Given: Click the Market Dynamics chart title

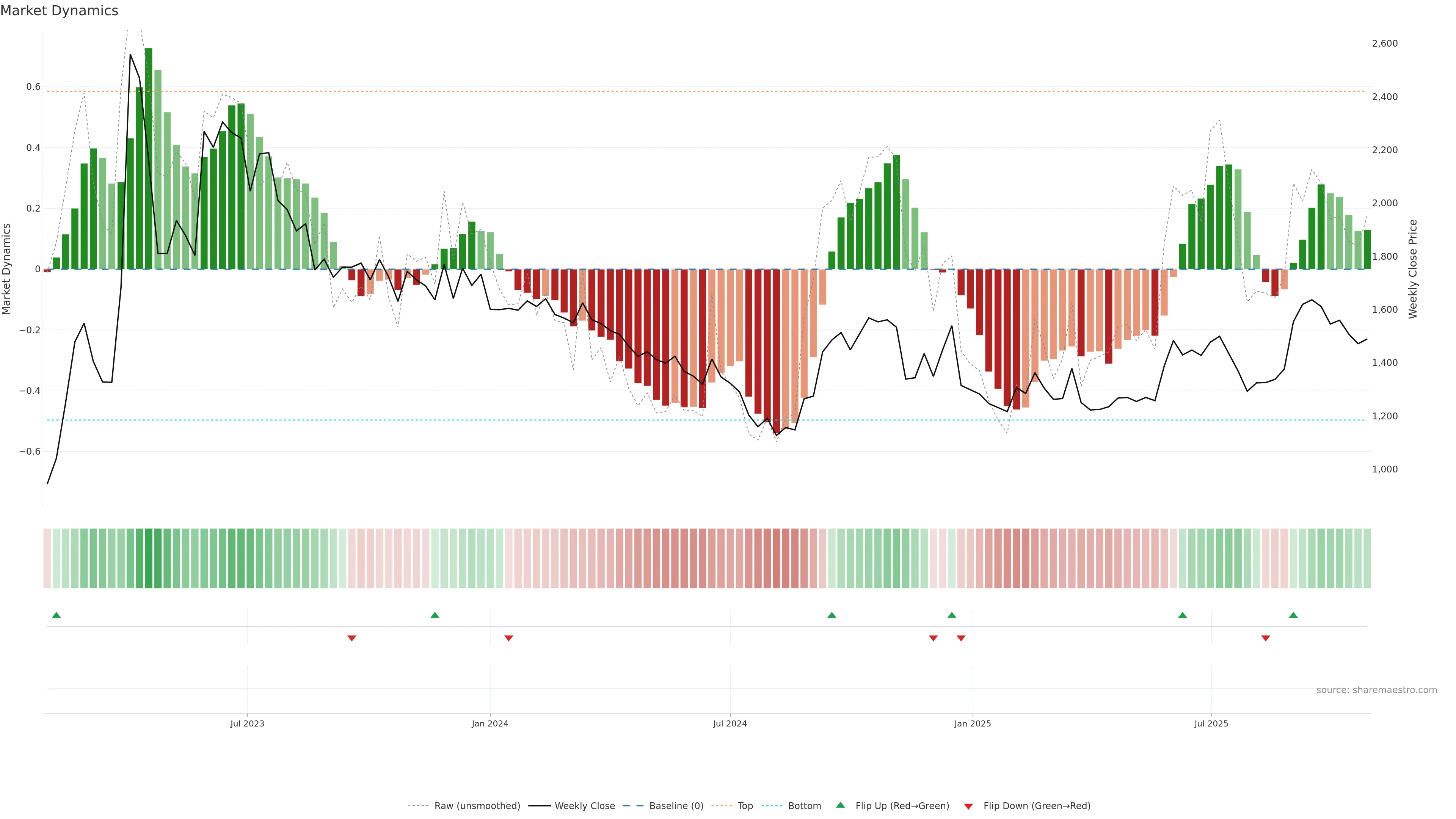Looking at the screenshot, I should tap(60, 11).
